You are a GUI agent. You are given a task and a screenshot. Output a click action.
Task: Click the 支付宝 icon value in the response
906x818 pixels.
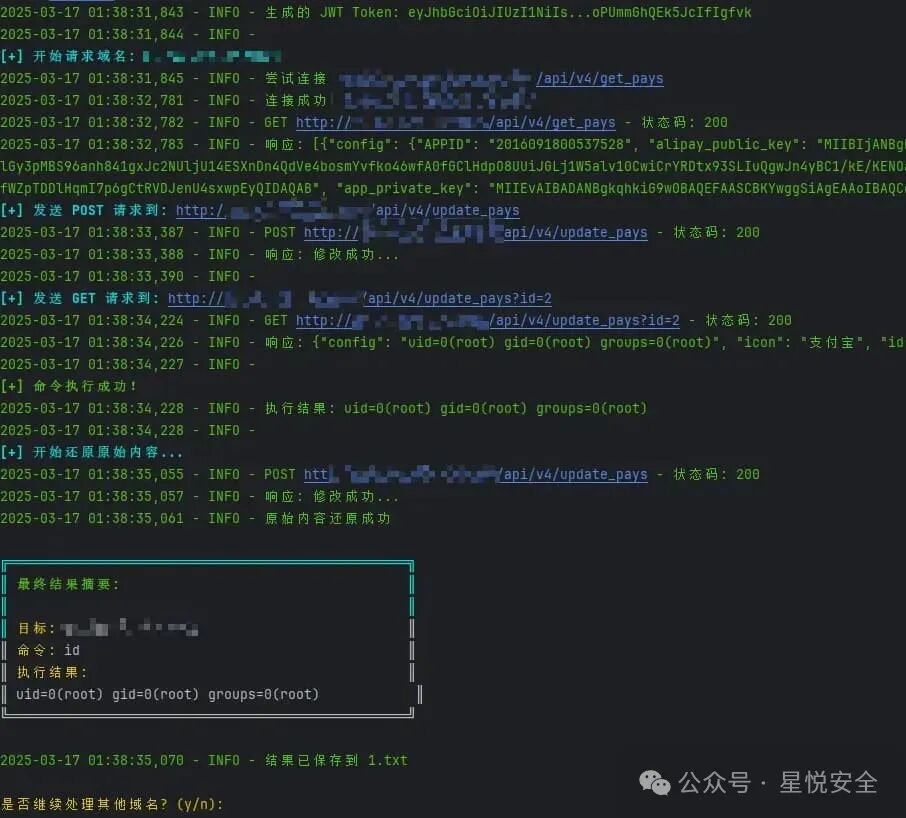point(831,343)
